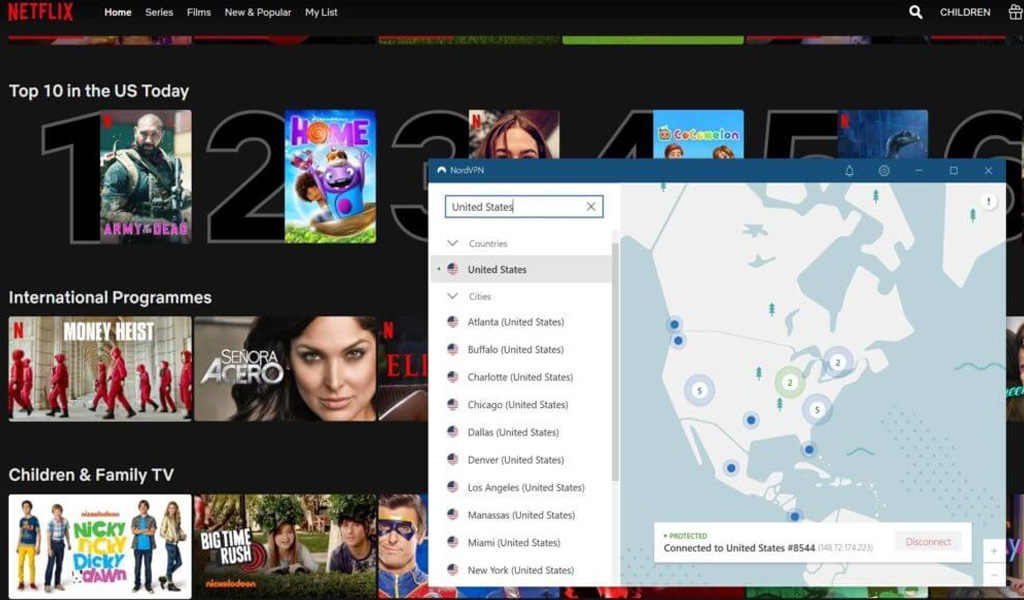Click the exclamation info icon on map
Image resolution: width=1024 pixels, height=600 pixels.
(x=988, y=202)
